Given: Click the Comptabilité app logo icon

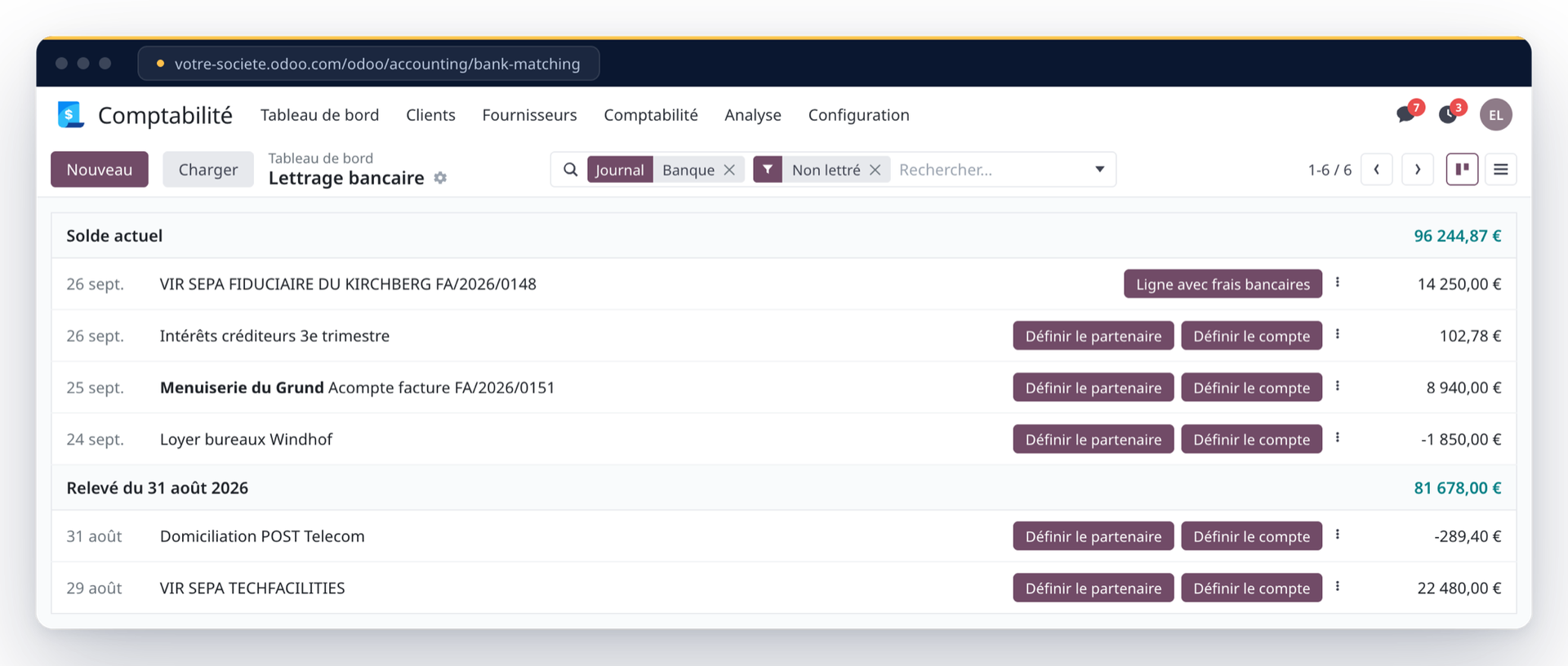Looking at the screenshot, I should tap(71, 115).
